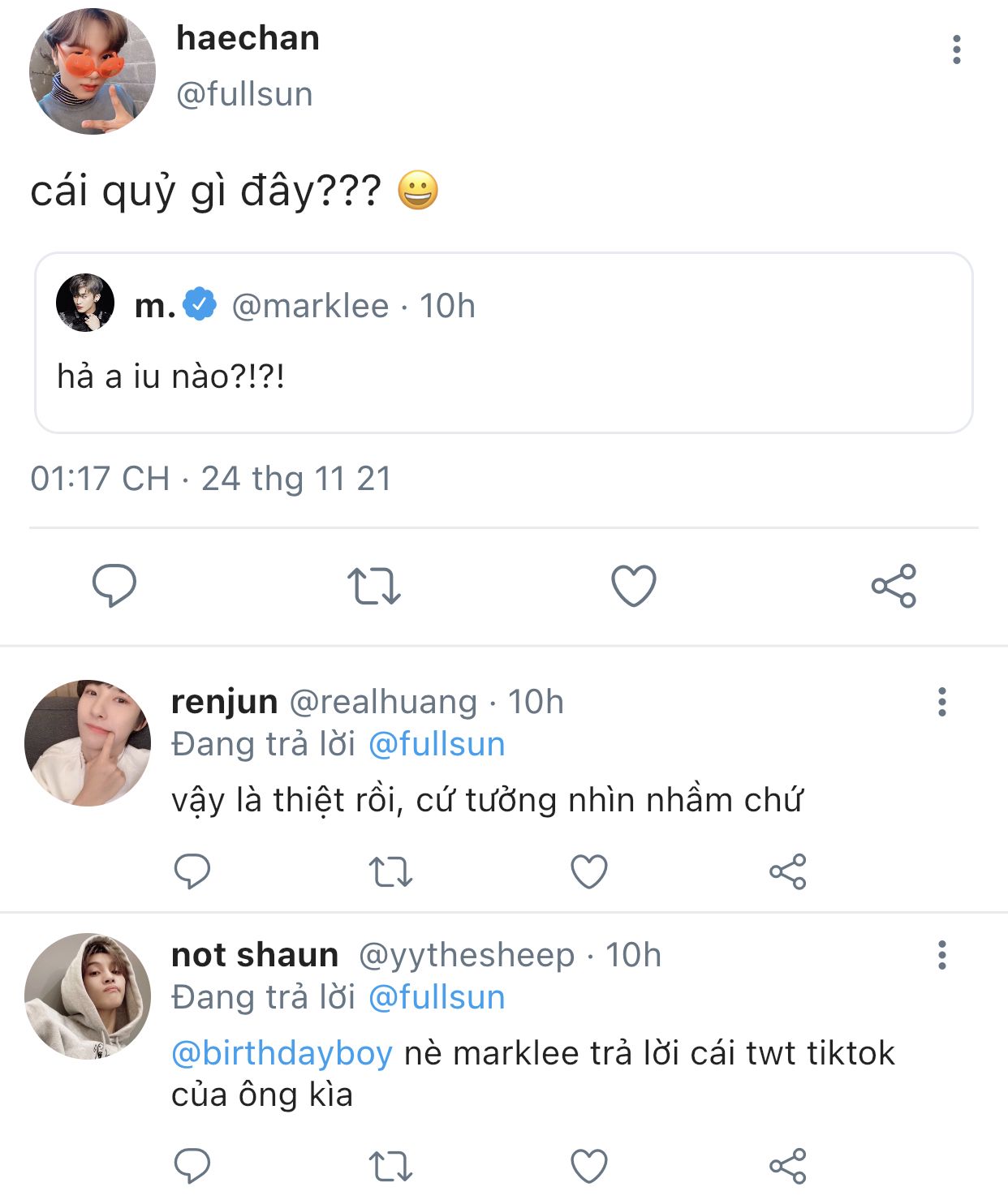Open the @birthdayboy mention link

(282, 1053)
